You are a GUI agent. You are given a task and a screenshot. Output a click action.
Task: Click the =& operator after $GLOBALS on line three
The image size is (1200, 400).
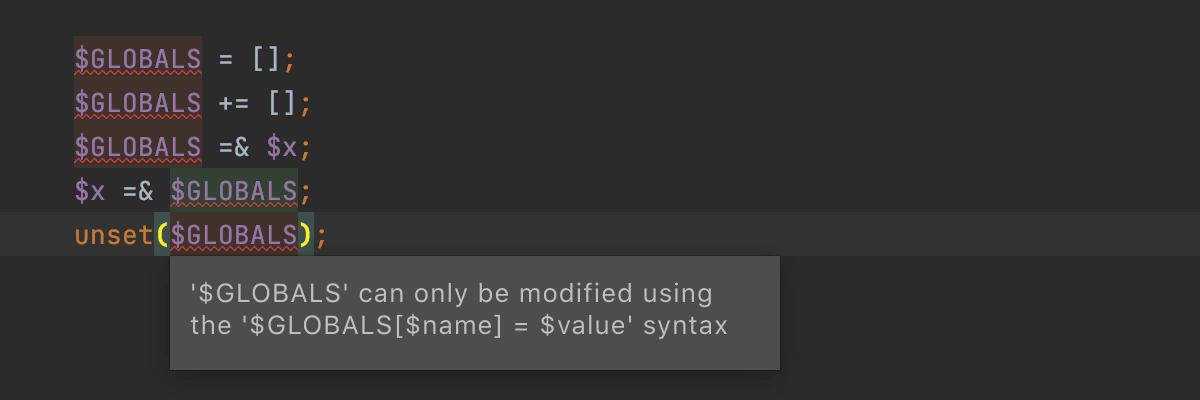coord(233,147)
